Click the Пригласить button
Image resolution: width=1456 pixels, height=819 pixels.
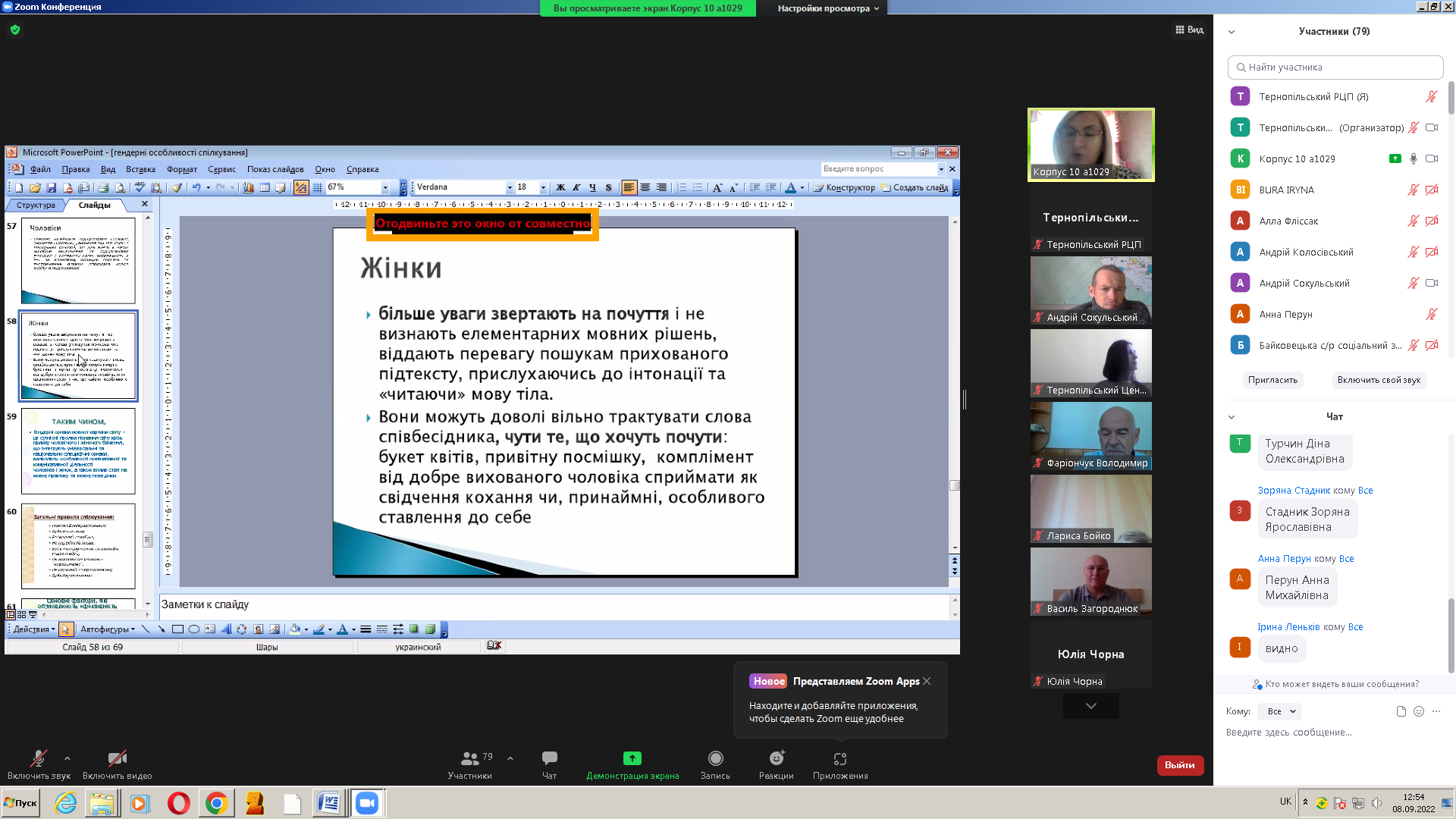point(1272,380)
